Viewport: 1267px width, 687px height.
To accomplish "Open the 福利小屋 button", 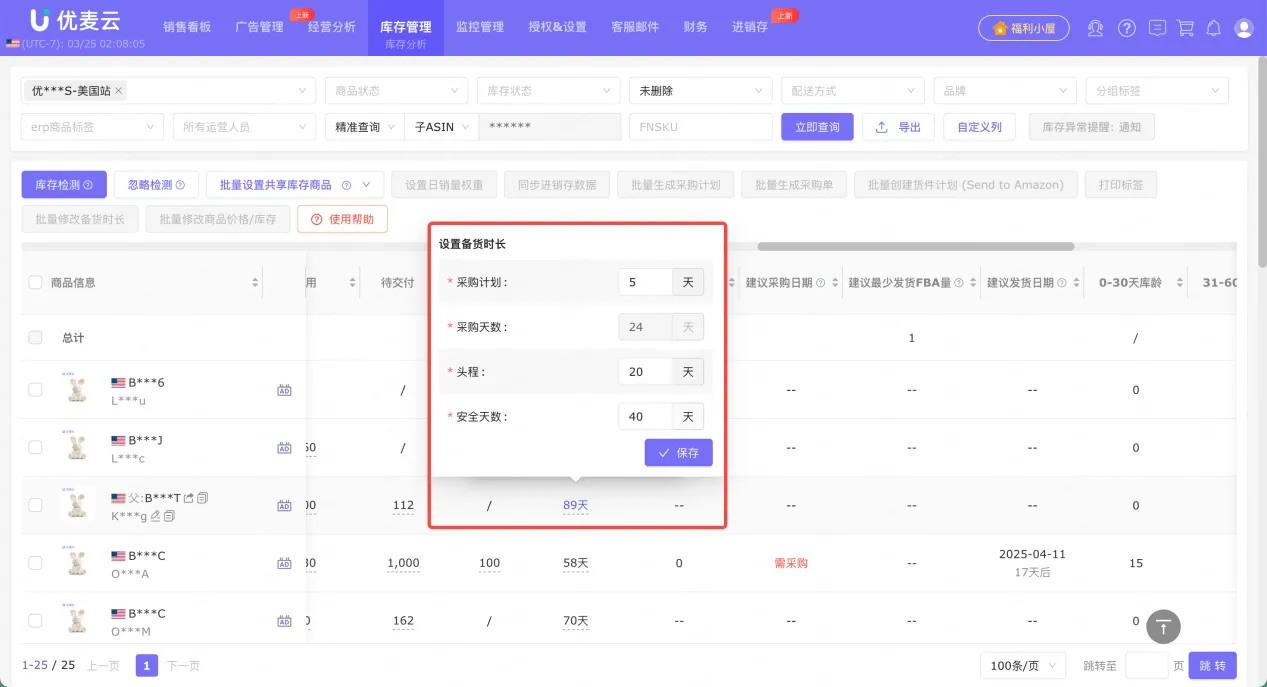I will pyautogui.click(x=1024, y=28).
